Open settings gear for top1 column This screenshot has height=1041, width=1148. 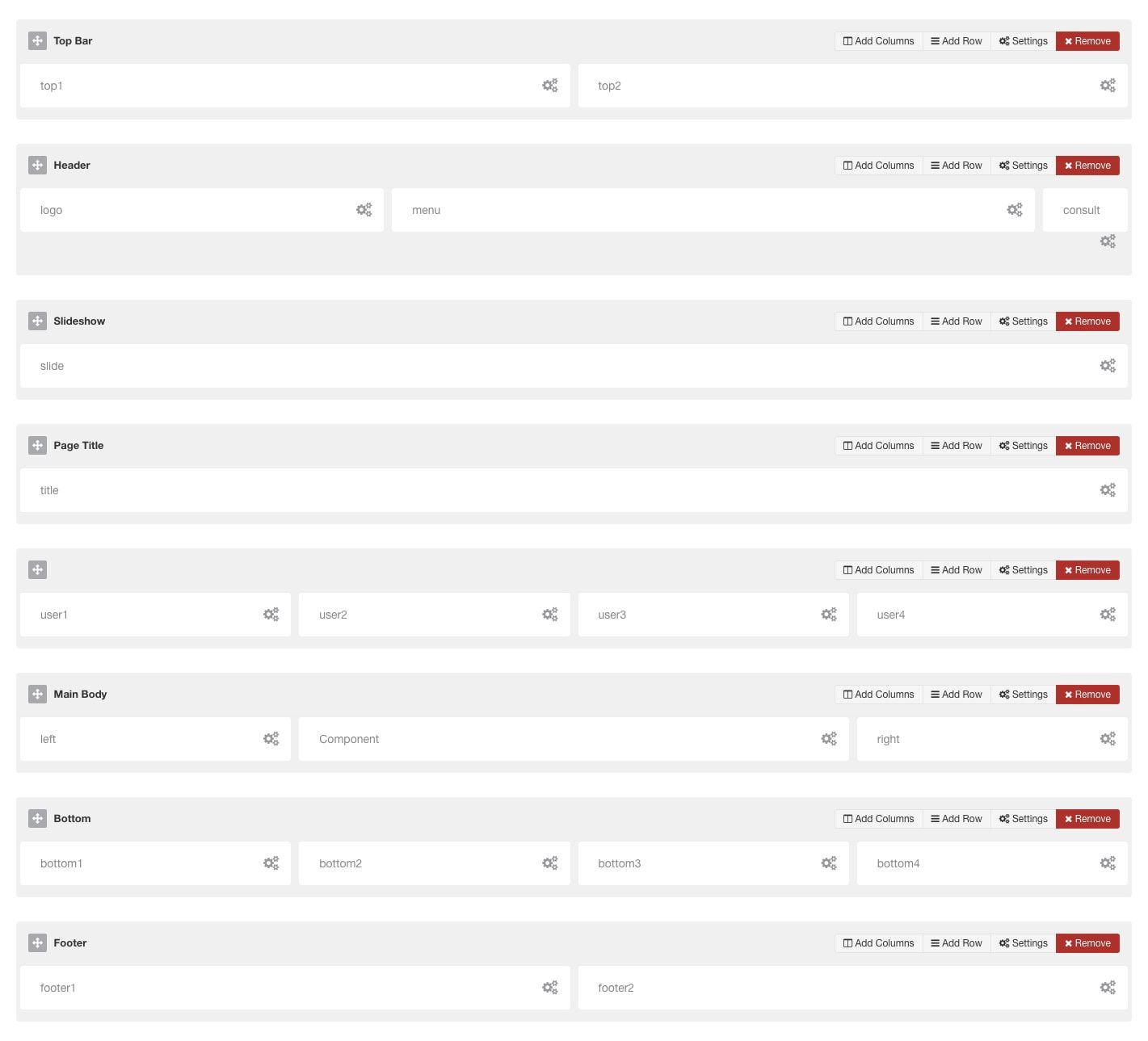(549, 86)
